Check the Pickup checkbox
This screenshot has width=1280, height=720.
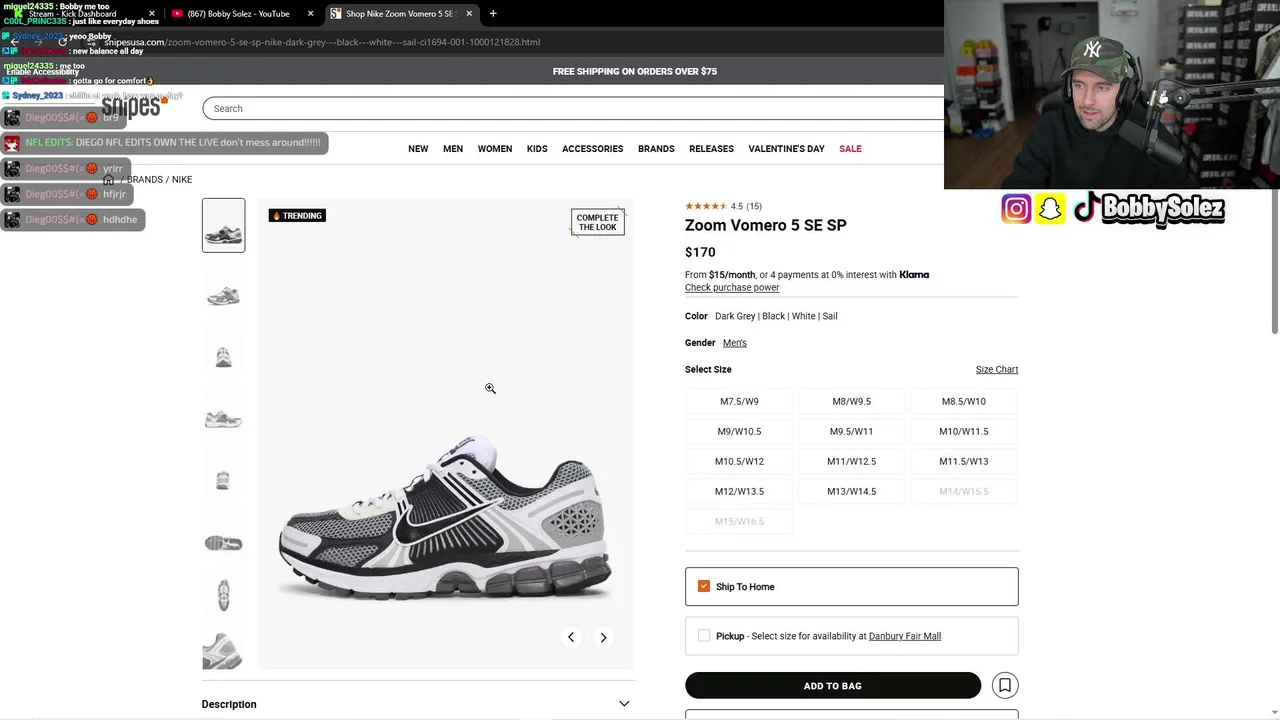tap(704, 635)
